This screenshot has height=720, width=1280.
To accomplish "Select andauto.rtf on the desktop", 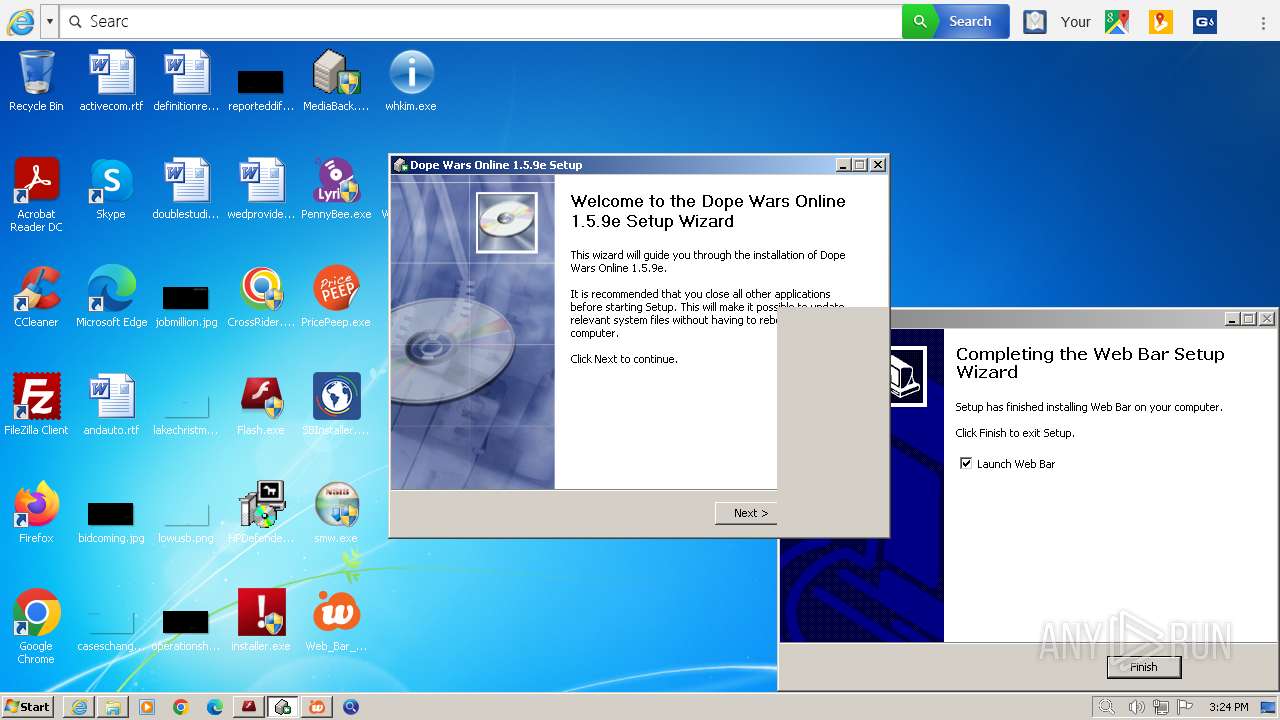I will click(111, 404).
